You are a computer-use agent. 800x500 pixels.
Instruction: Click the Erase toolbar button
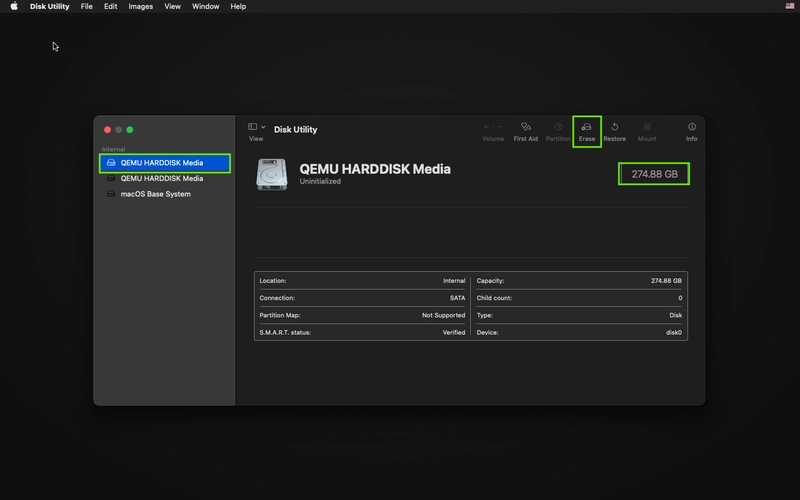click(587, 131)
